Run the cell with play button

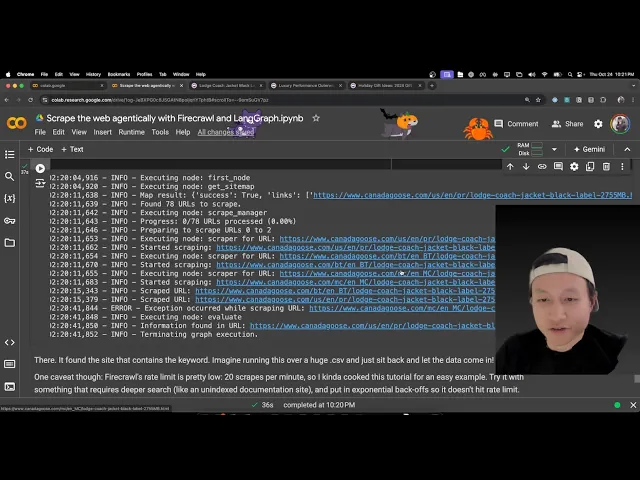tap(40, 168)
